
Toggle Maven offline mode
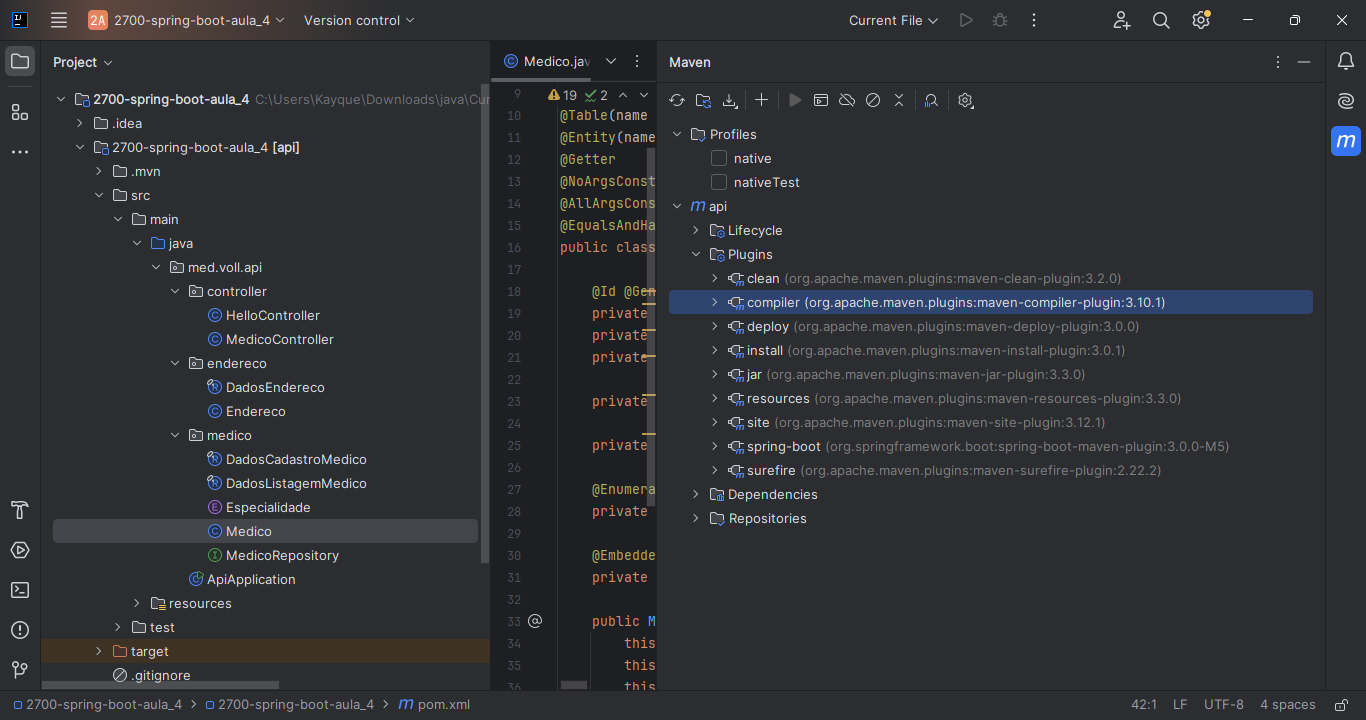[847, 100]
